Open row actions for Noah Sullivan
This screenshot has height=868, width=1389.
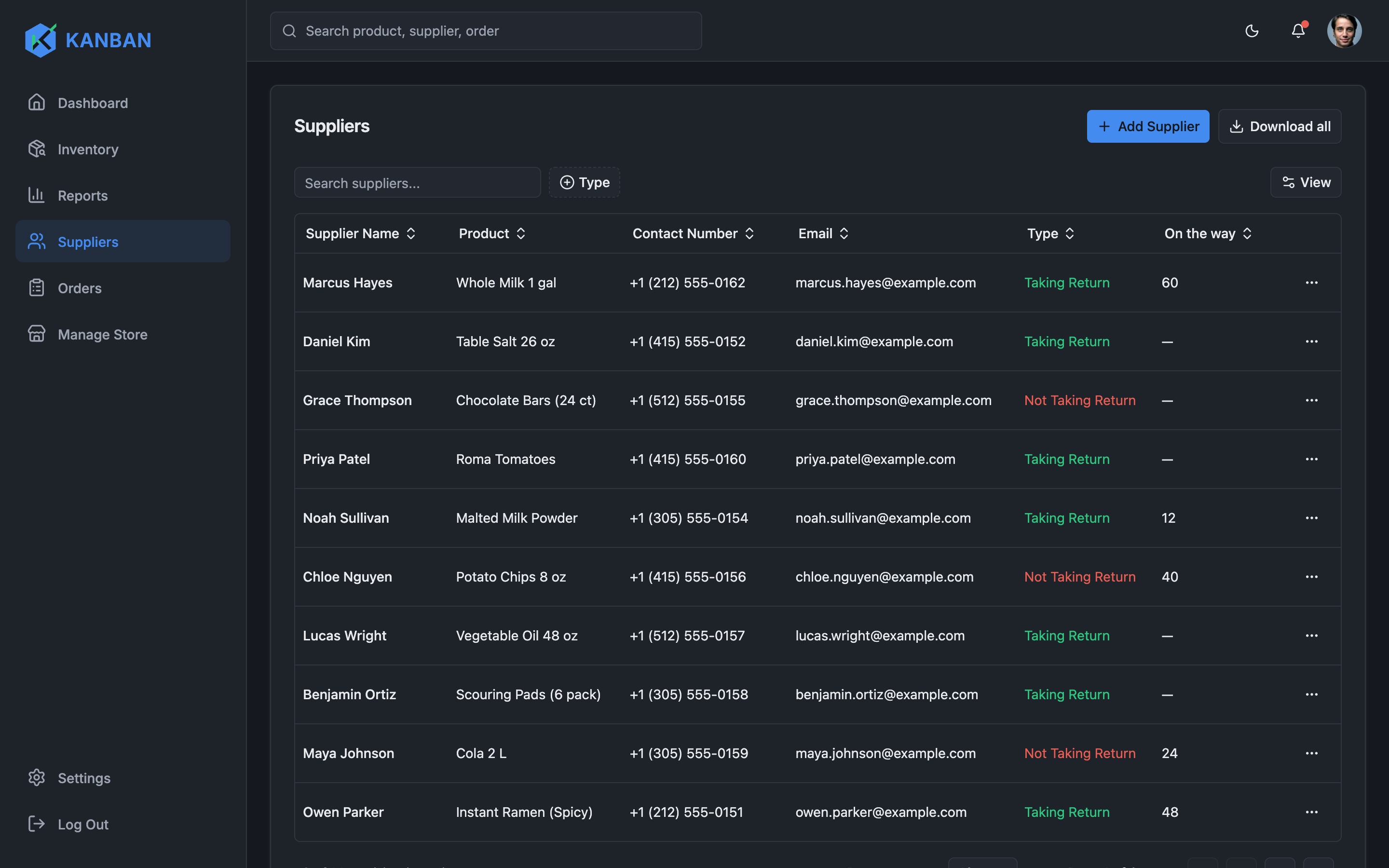1311,518
